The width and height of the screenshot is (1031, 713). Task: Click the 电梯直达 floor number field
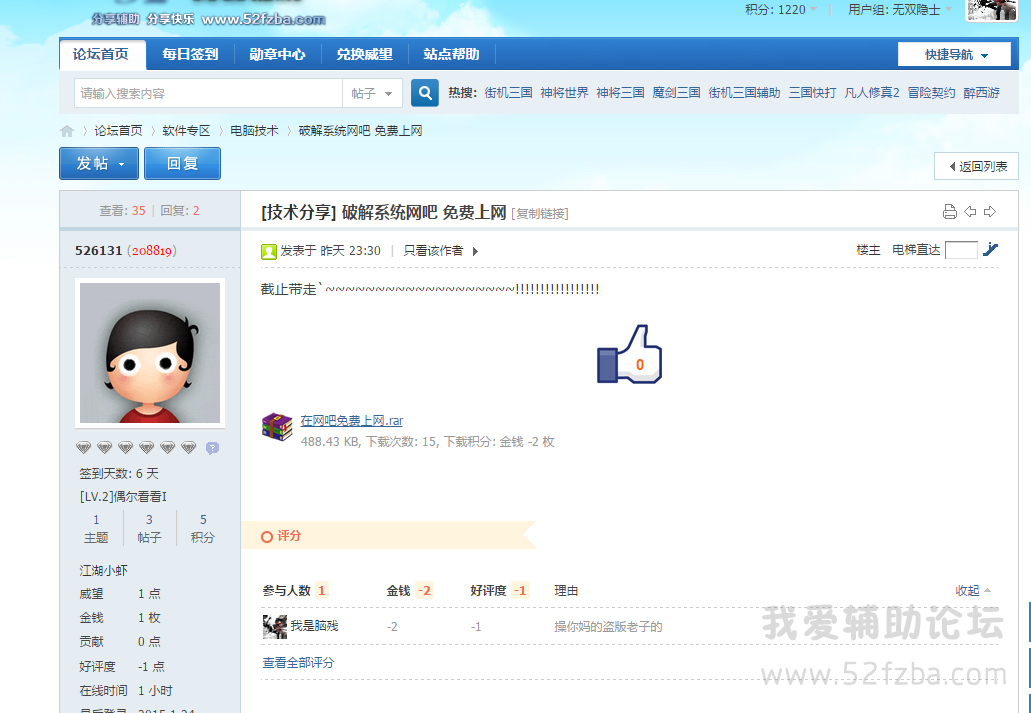961,250
